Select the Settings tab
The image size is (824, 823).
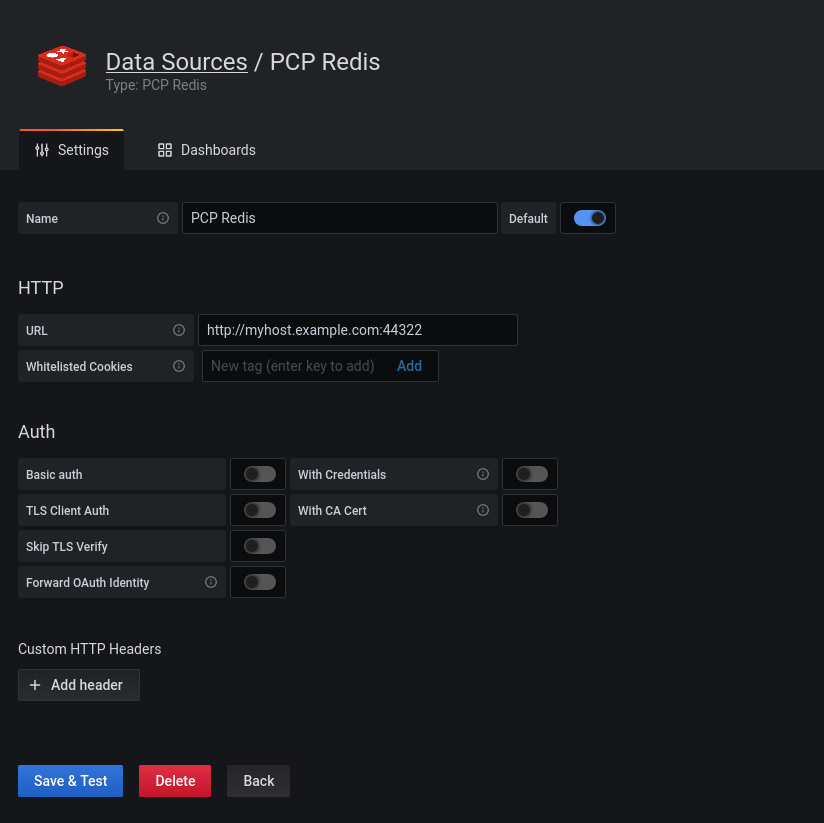pos(71,150)
